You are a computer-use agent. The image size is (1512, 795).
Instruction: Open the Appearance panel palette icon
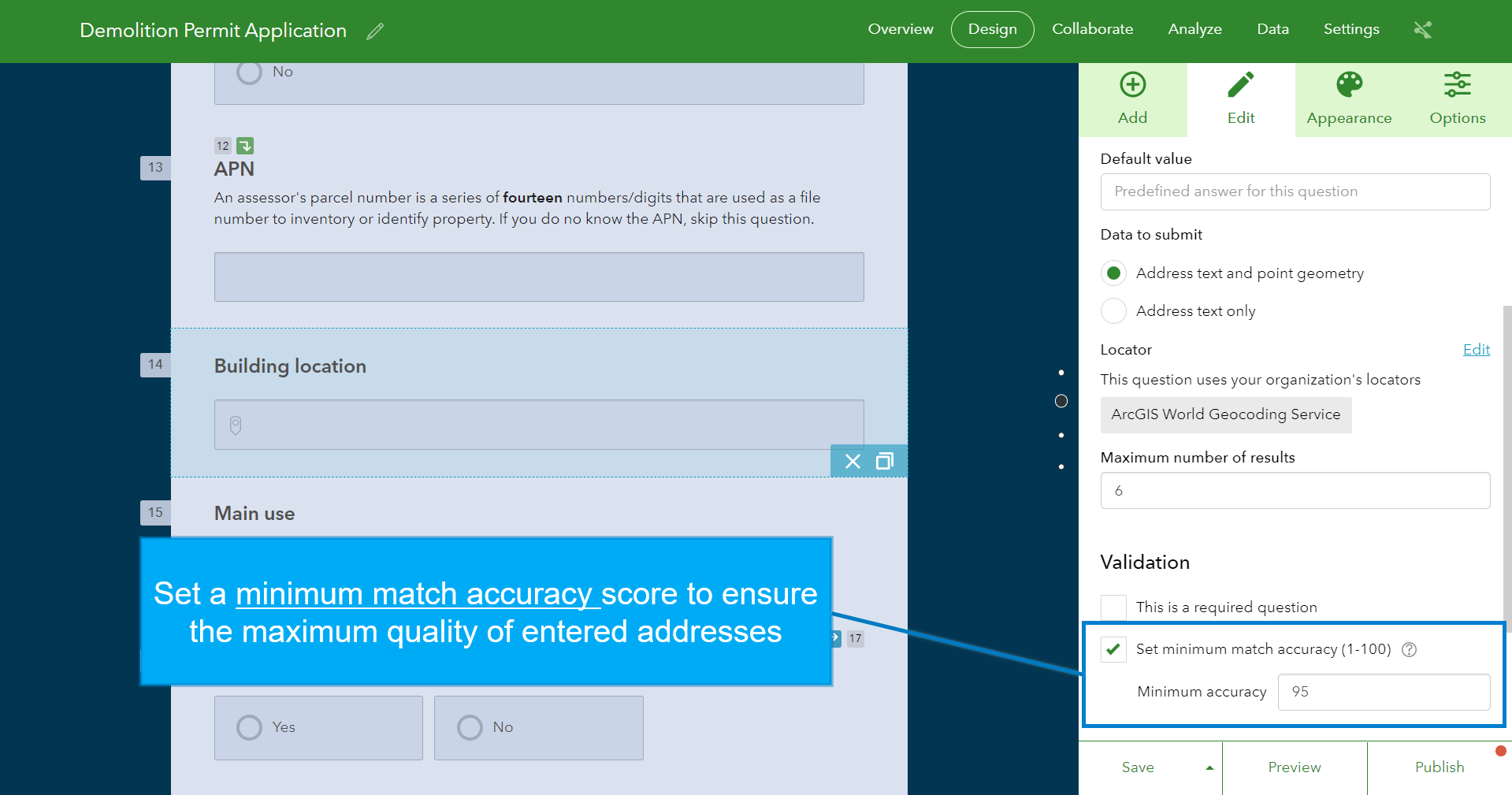1348,95
